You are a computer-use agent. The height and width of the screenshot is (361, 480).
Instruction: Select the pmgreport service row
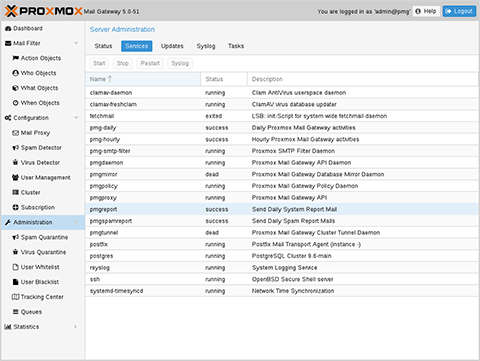pyautogui.click(x=282, y=209)
